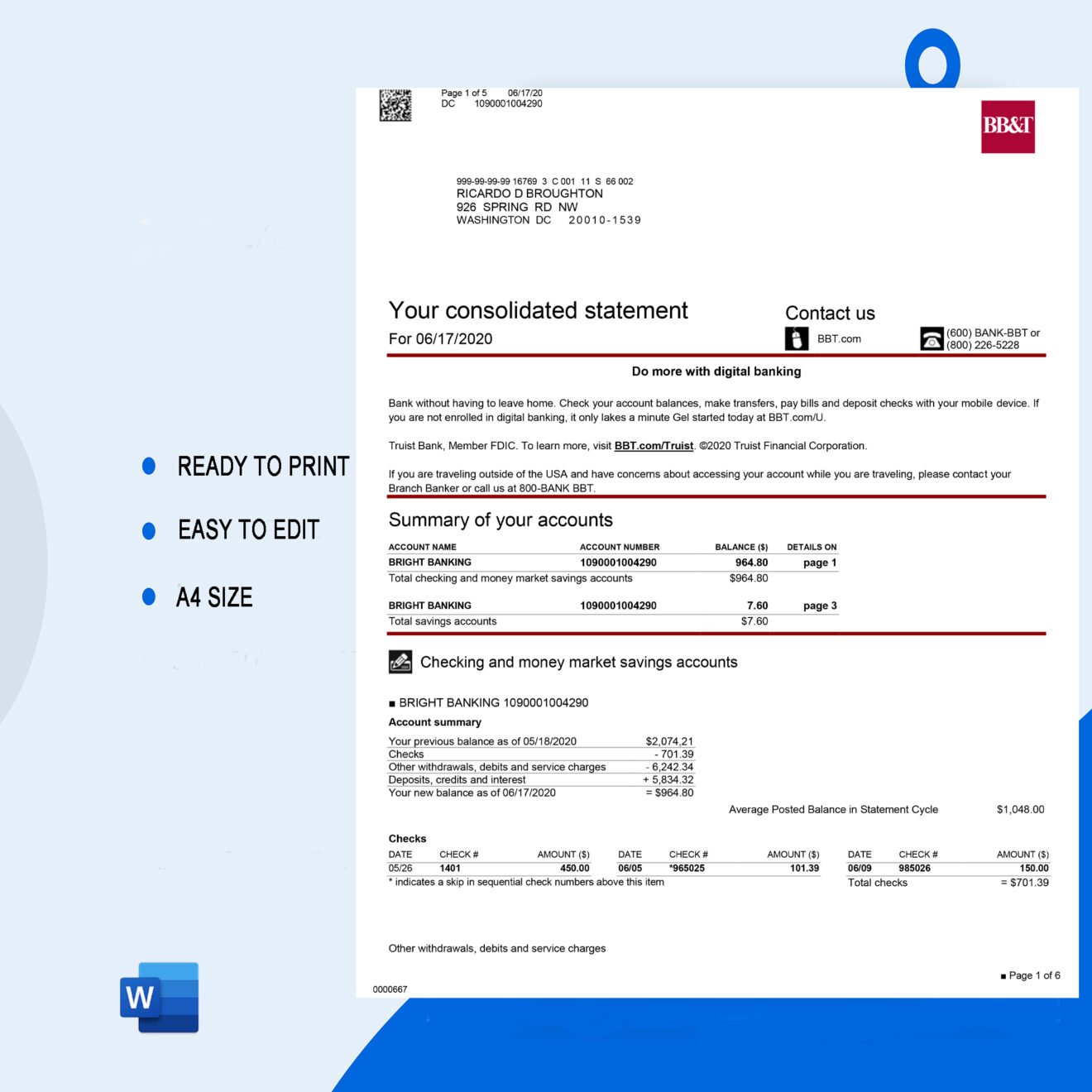
Task: Click check number 1401
Action: 450,869
